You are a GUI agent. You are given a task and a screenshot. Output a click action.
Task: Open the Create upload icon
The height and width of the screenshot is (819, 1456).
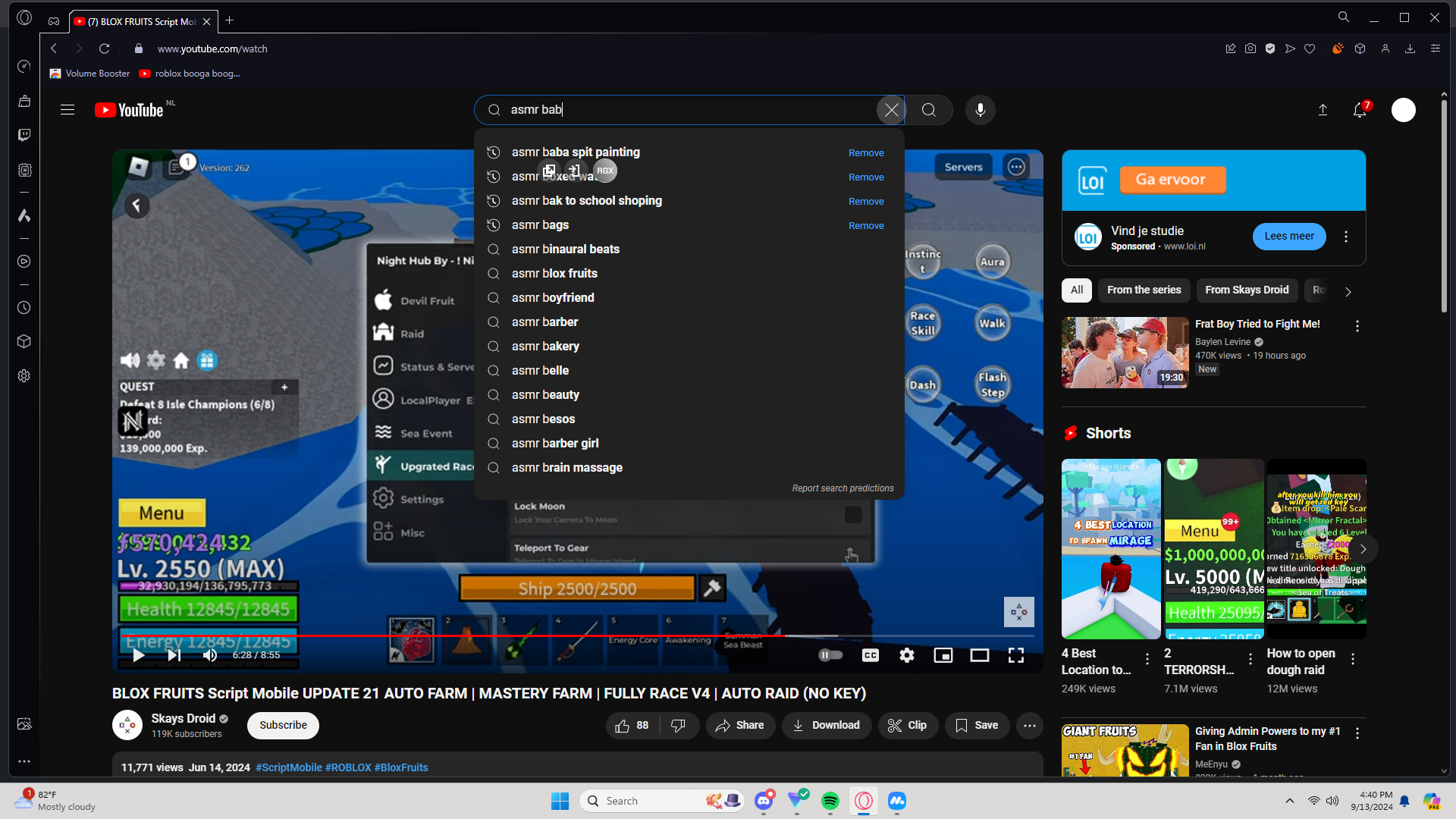pyautogui.click(x=1323, y=110)
